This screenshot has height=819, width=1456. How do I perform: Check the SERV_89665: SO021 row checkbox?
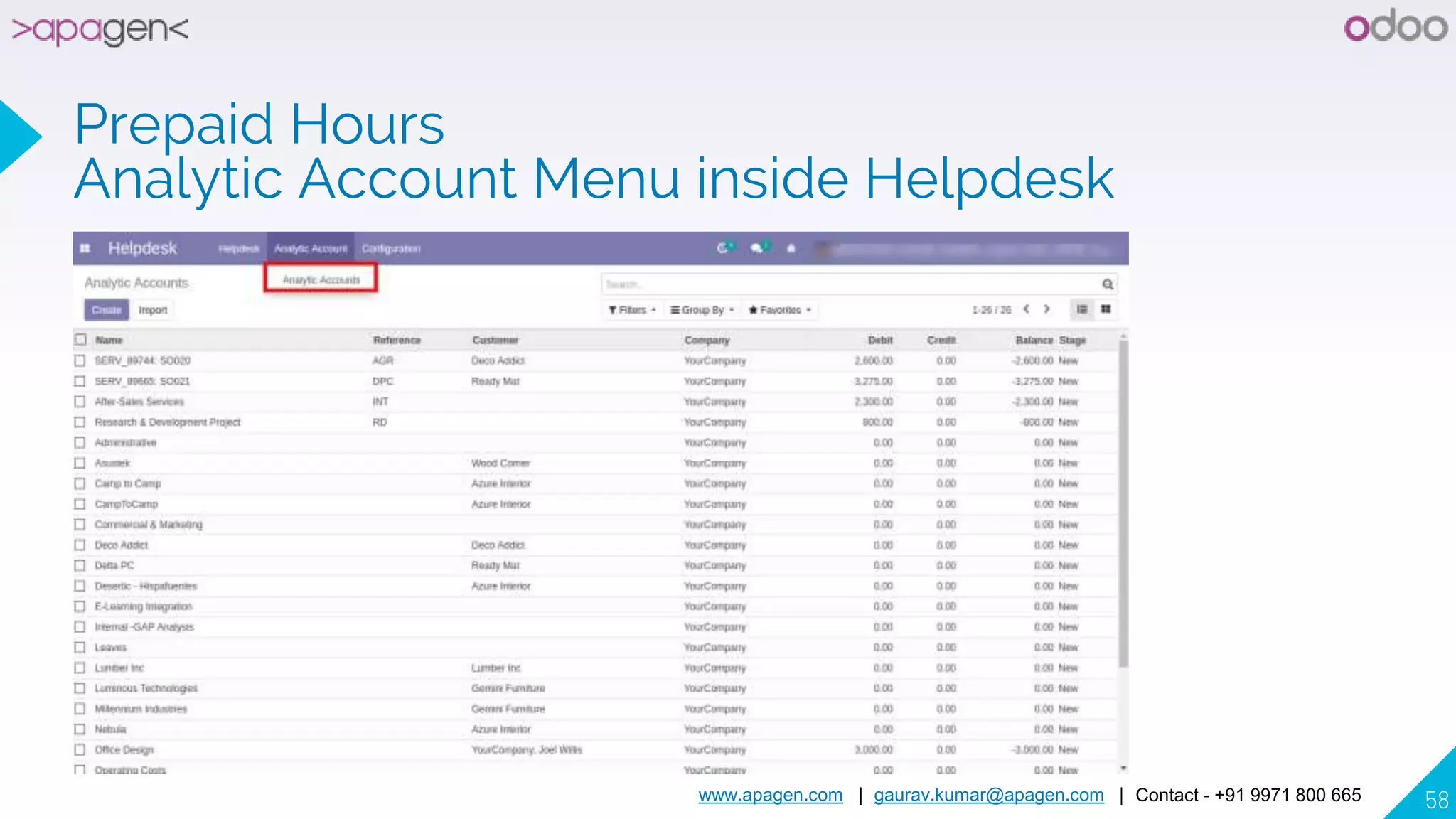(x=80, y=381)
